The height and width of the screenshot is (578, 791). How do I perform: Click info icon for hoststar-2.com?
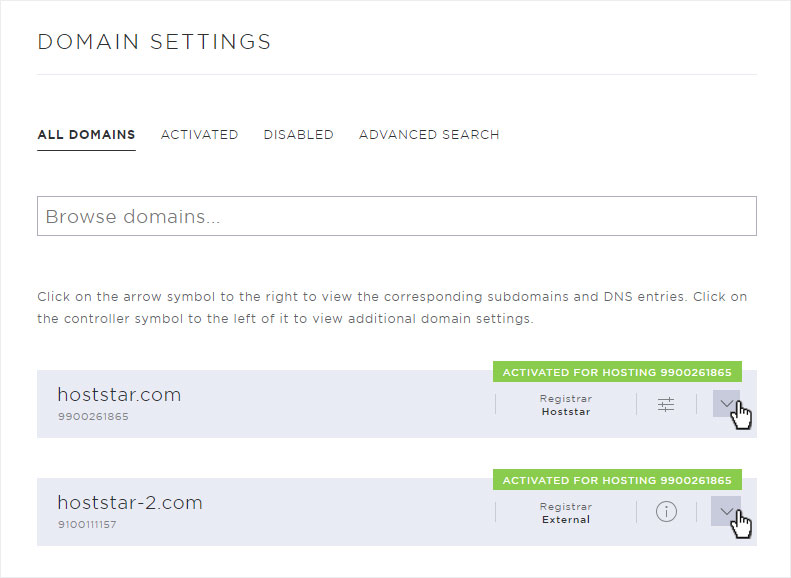666,511
